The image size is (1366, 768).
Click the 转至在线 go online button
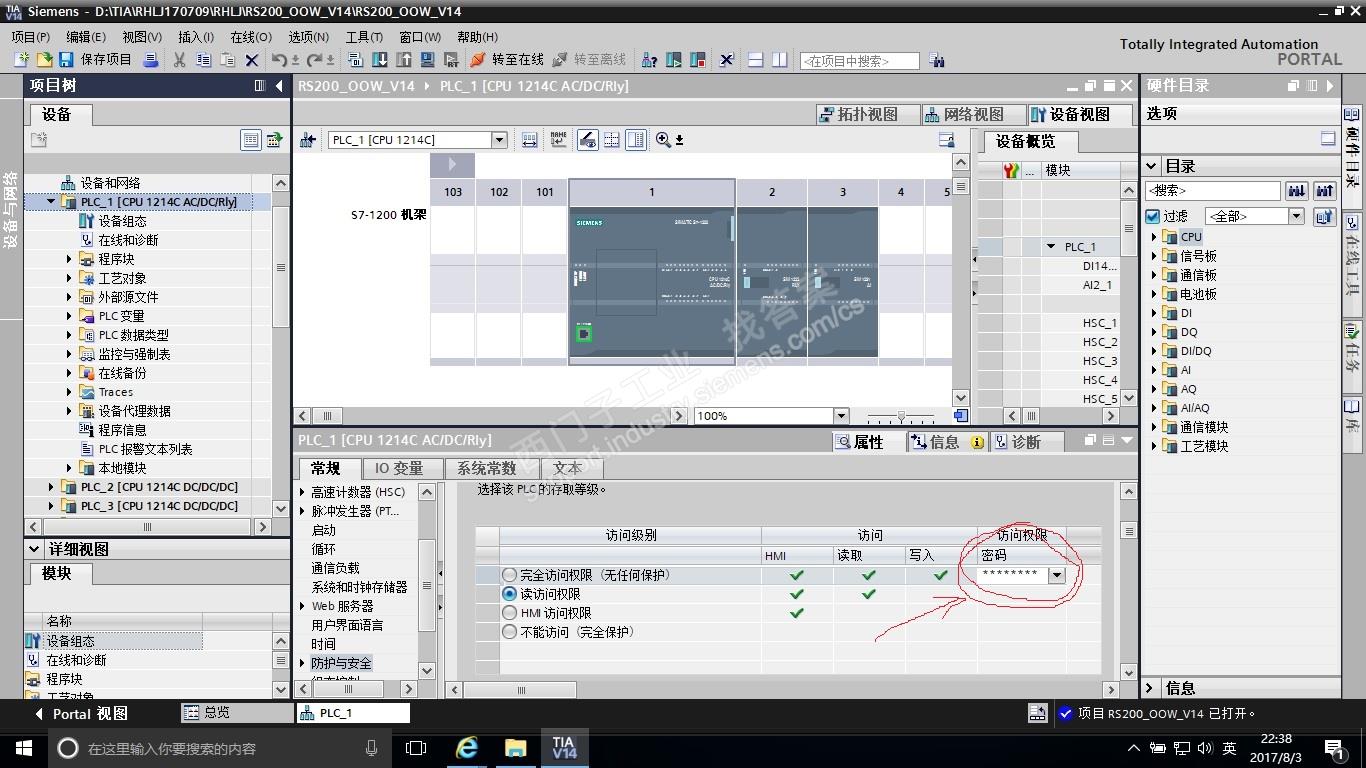[x=507, y=60]
